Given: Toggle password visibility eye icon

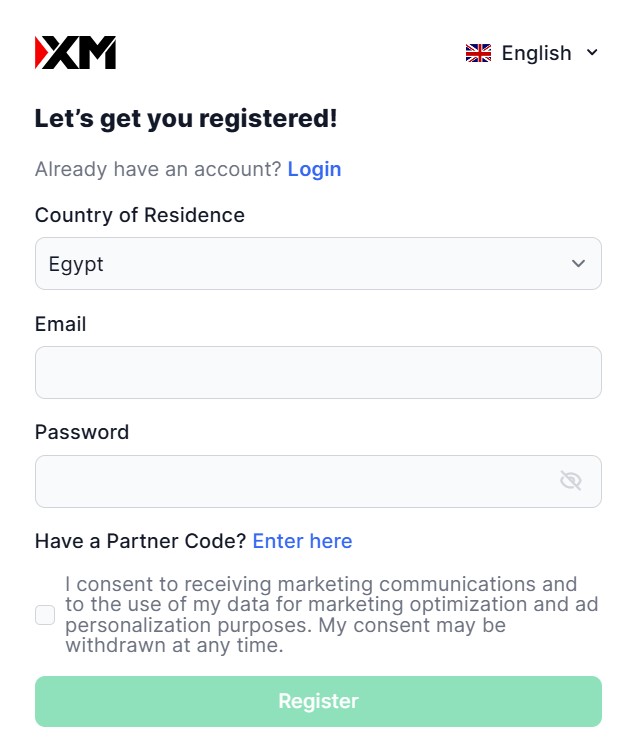Looking at the screenshot, I should (570, 481).
